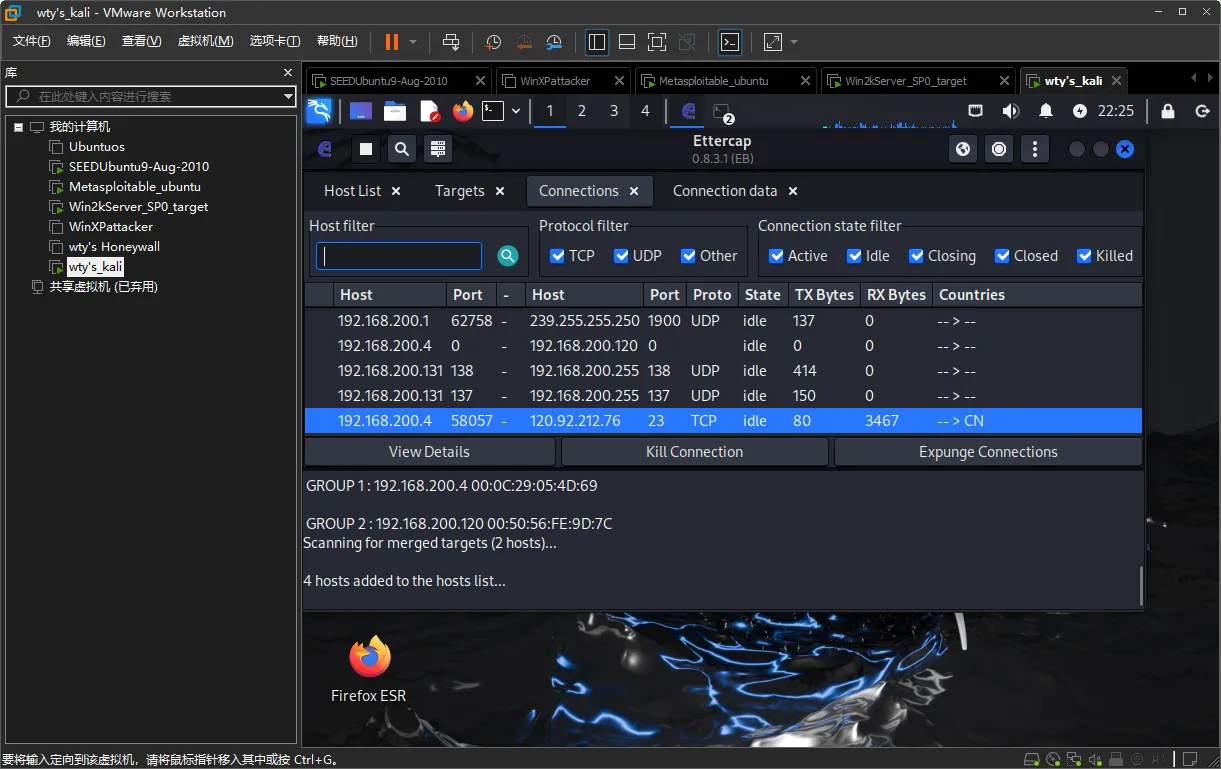Viewport: 1221px width, 769px height.
Task: Open the Ettercap MITM globe menu
Action: (x=963, y=149)
